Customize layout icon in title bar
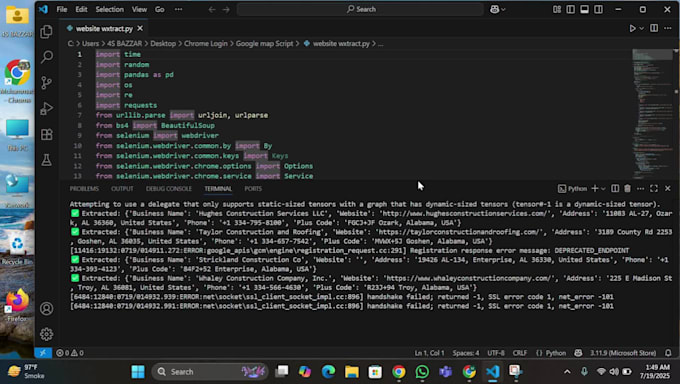Screen dimensions: 680x384 tap(557, 9)
